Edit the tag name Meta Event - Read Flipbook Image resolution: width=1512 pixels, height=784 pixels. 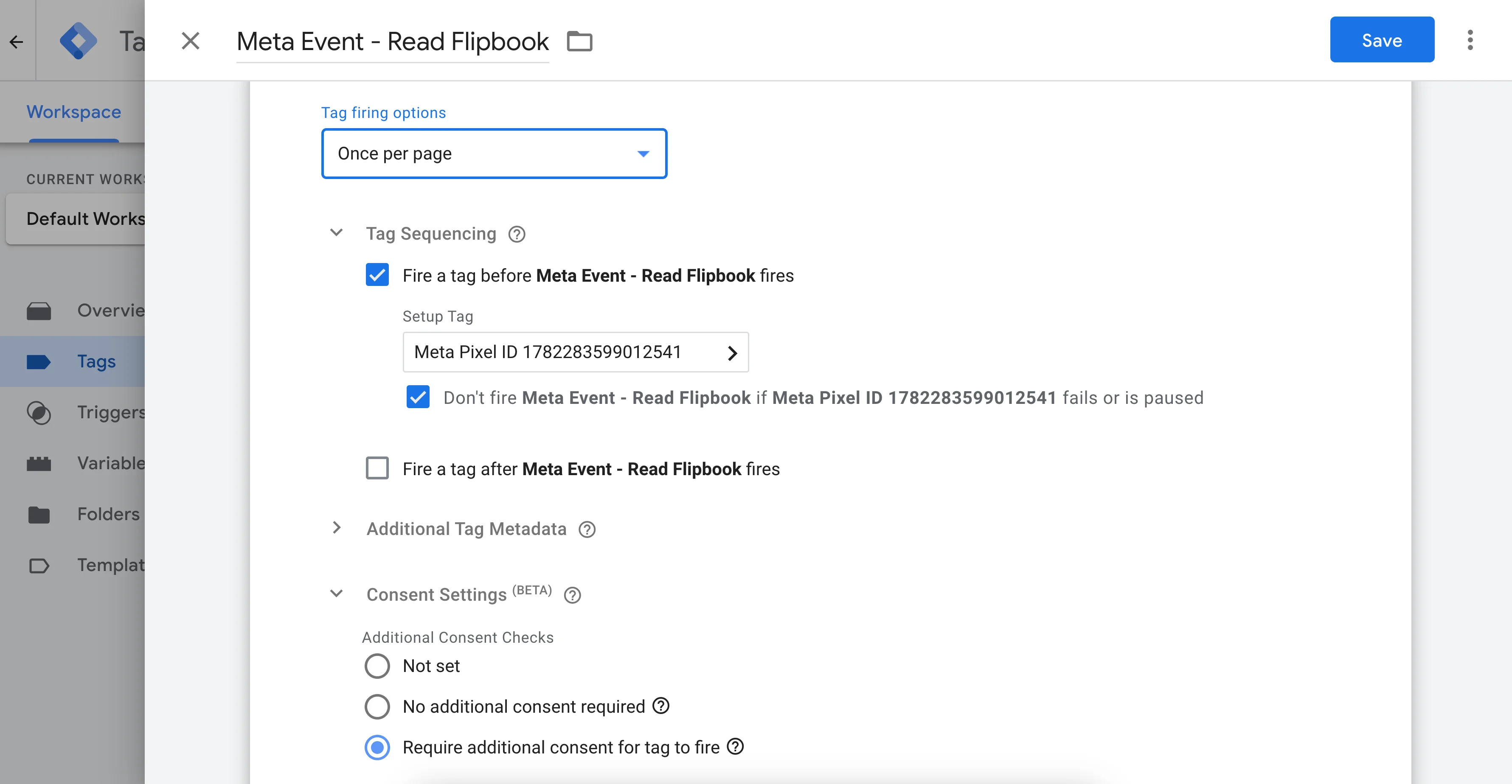tap(392, 42)
